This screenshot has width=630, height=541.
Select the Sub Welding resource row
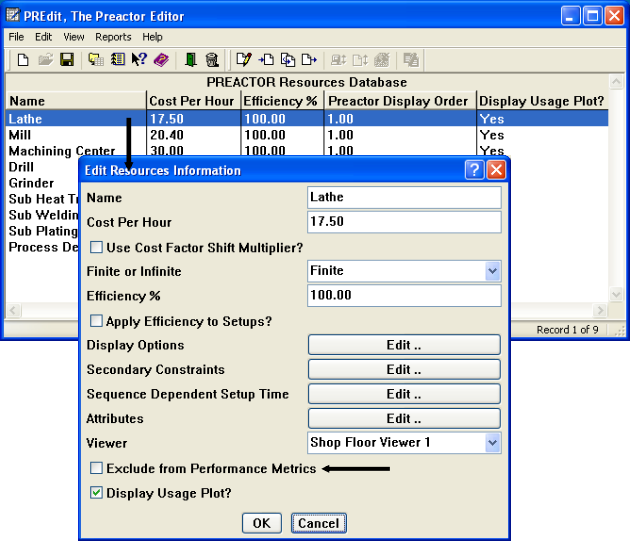click(x=43, y=215)
